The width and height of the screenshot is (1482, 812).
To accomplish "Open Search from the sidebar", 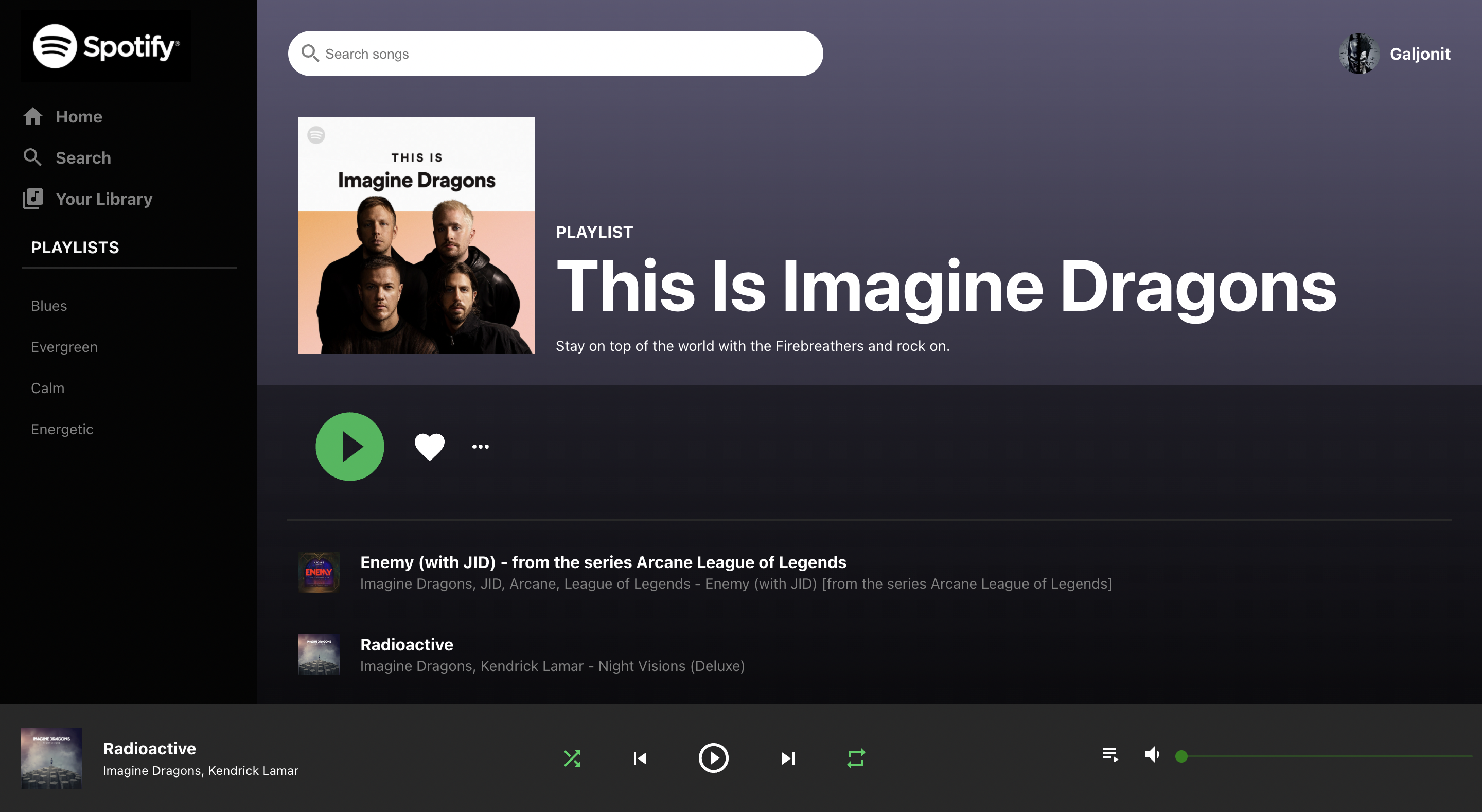I will [x=83, y=157].
